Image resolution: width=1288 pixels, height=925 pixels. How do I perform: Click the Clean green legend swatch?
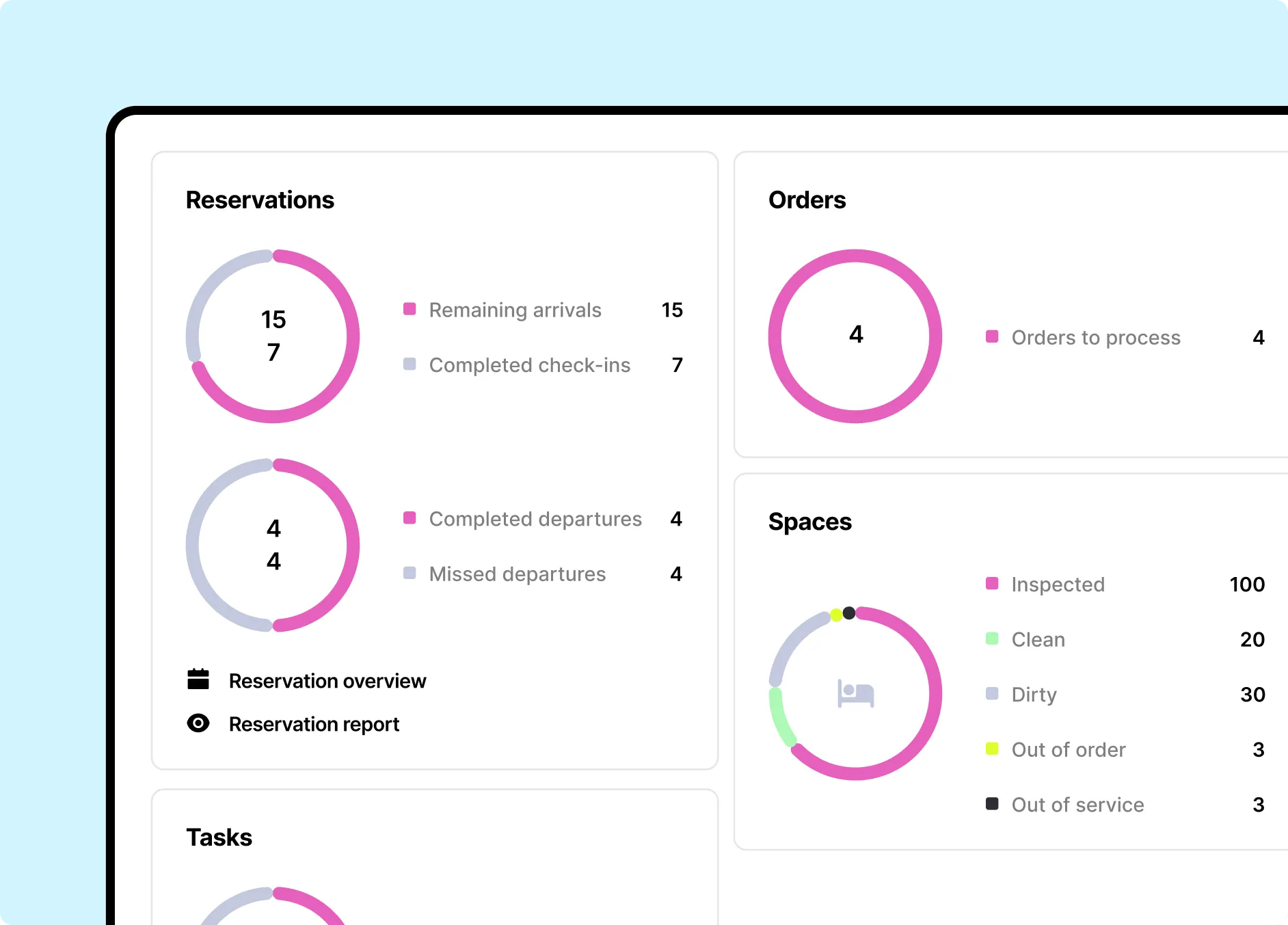coord(992,639)
